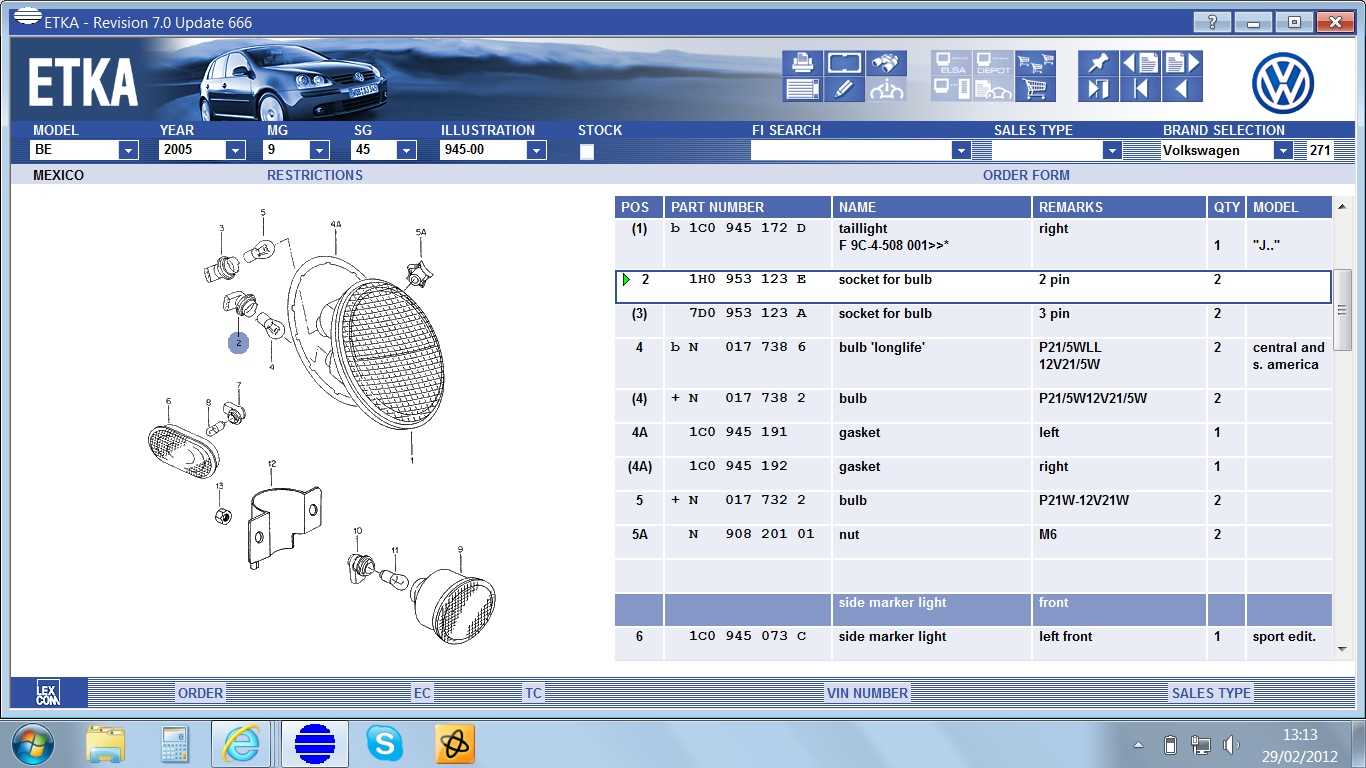Image resolution: width=1366 pixels, height=768 pixels.
Task: Open the SG subgroup dropdown
Action: tap(406, 151)
